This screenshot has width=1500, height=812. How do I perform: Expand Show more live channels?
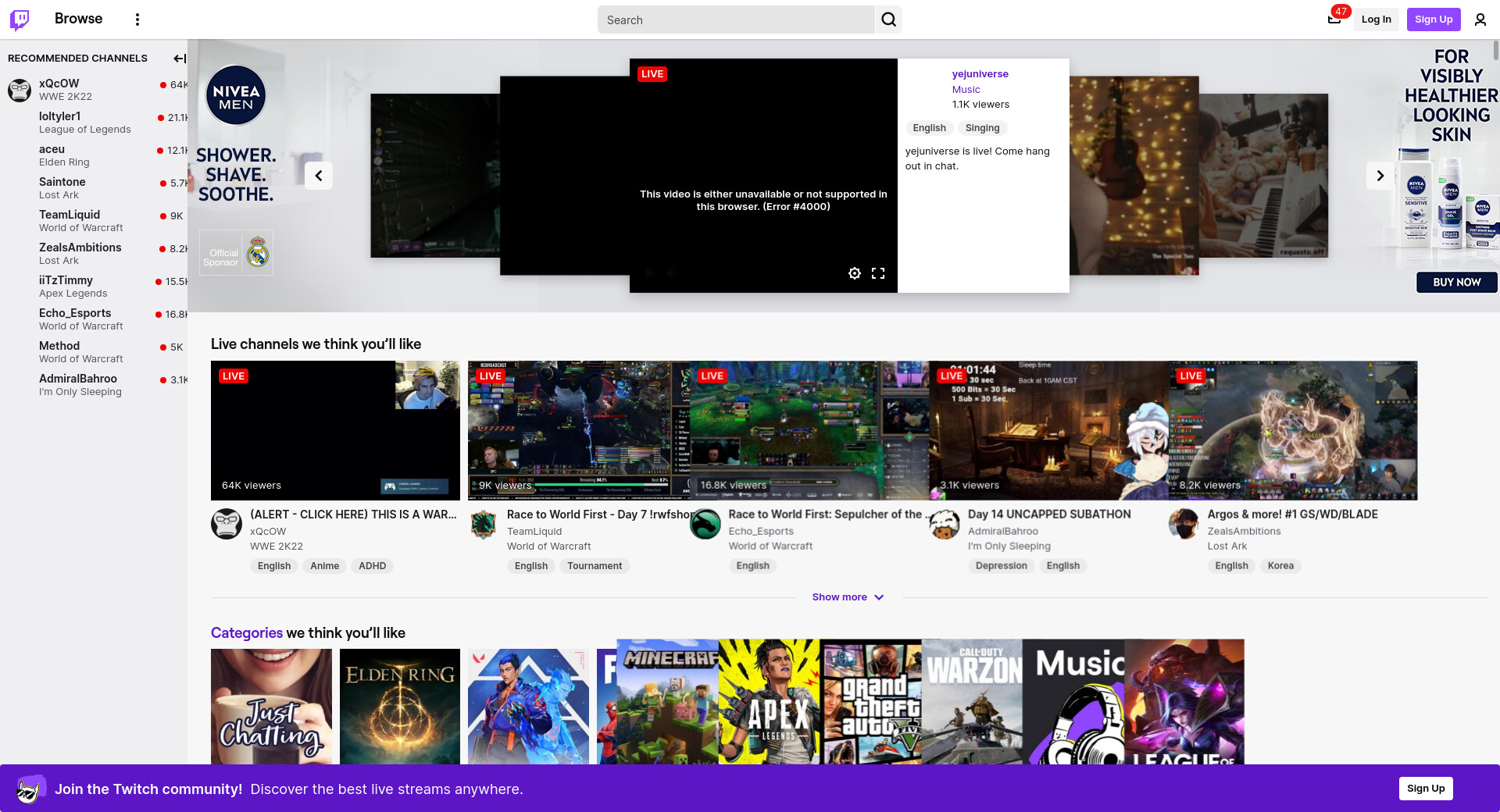(848, 597)
